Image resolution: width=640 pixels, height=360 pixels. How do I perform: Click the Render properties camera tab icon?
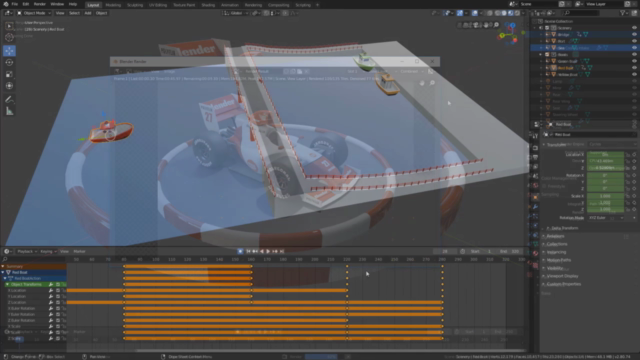point(535,148)
